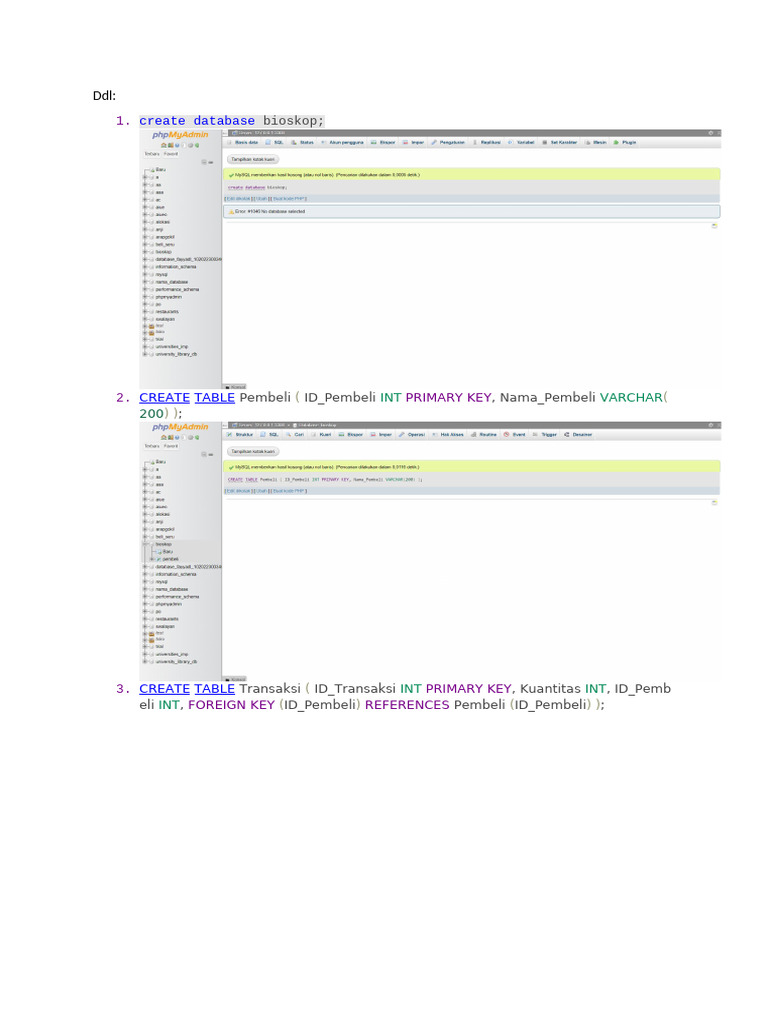Click Baru under expanded bioskop database
Screen dimensions: 768x1024
click(168, 552)
